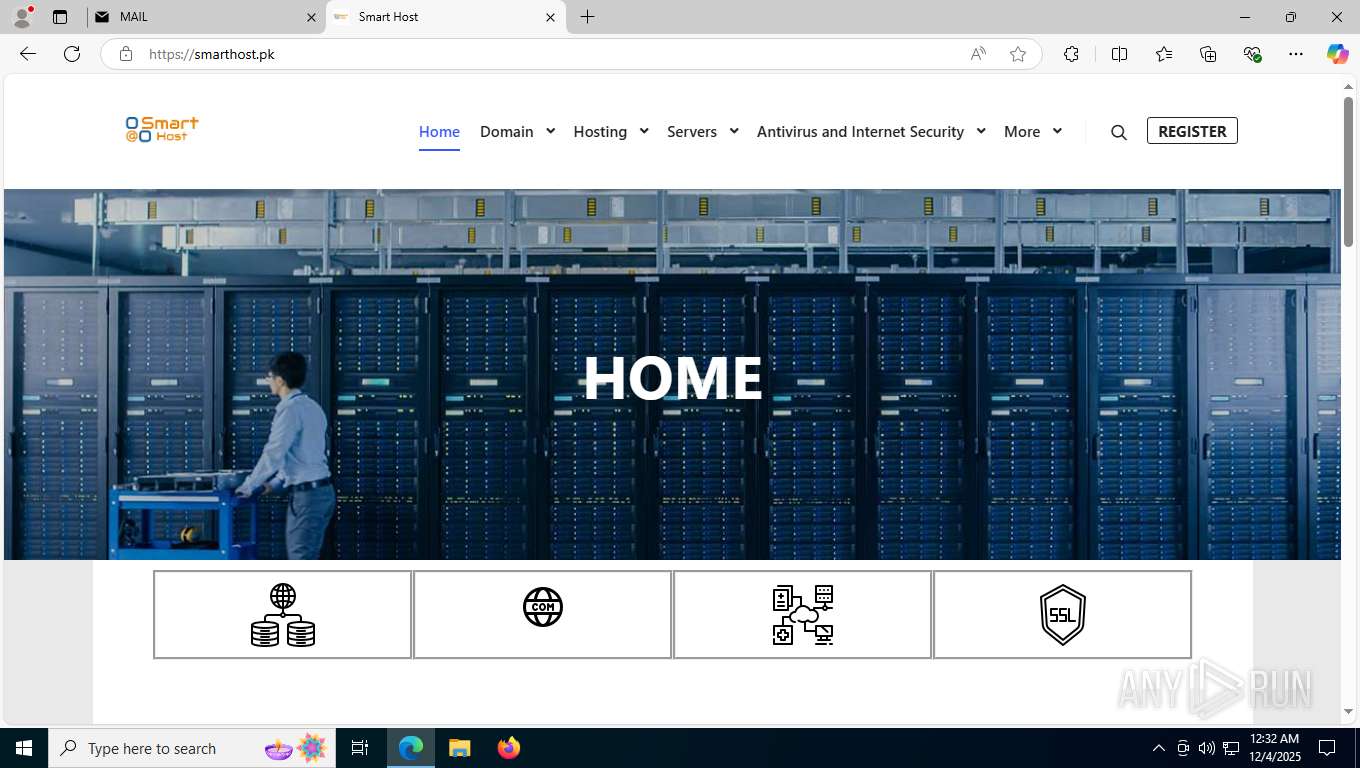Add page to favorites star icon
1360x768 pixels.
[x=1018, y=54]
